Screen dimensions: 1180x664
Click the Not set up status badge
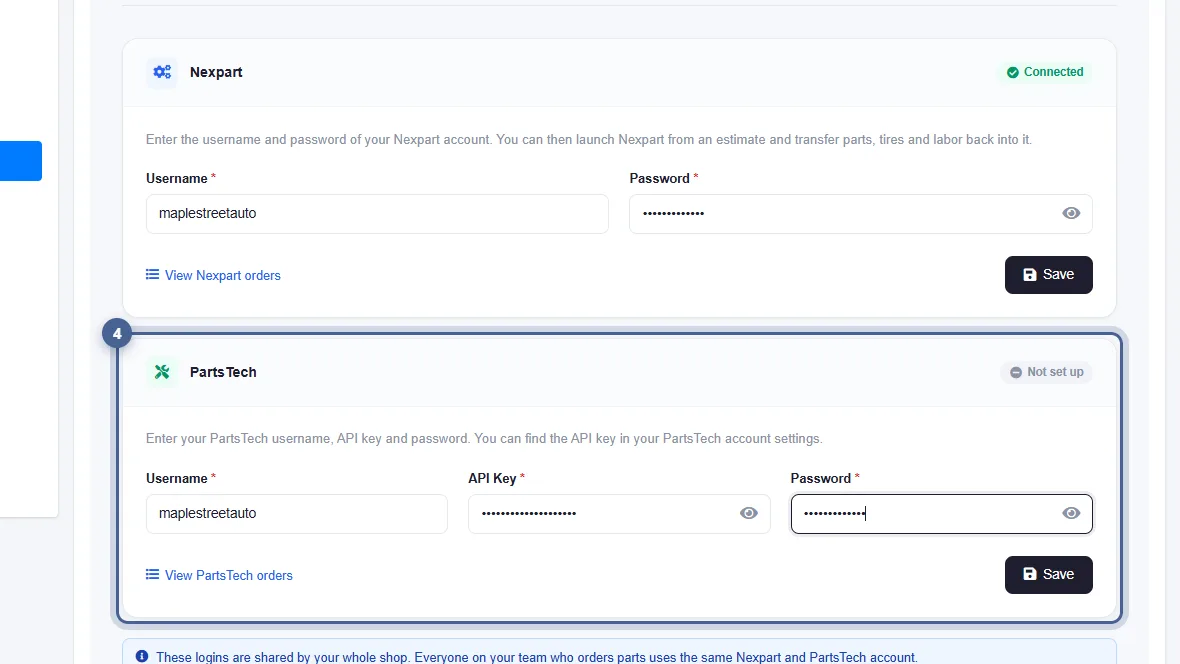[x=1046, y=372]
